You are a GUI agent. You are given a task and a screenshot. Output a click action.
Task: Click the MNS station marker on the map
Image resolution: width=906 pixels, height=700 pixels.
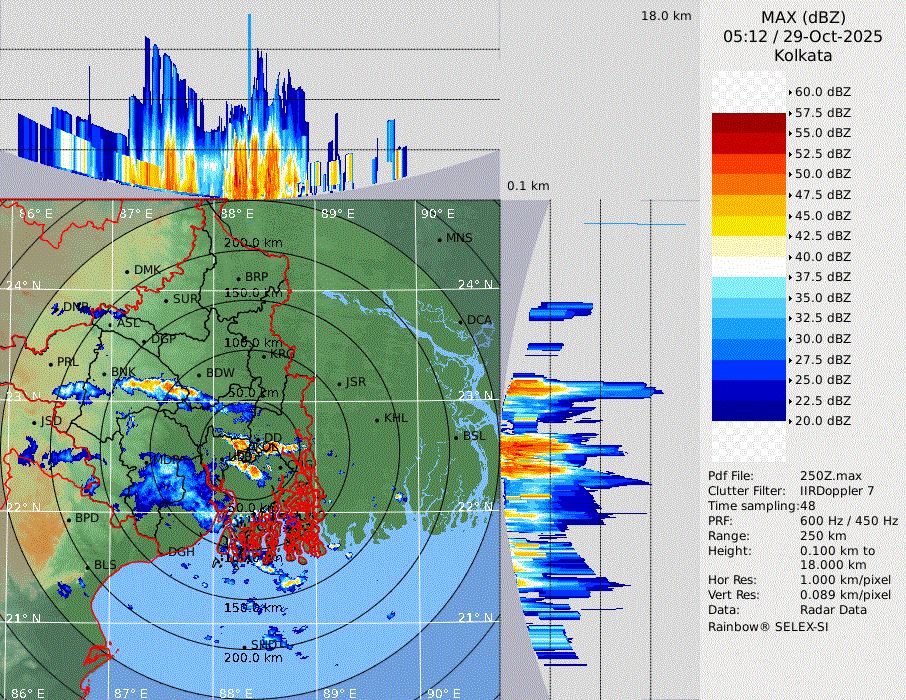[x=439, y=239]
